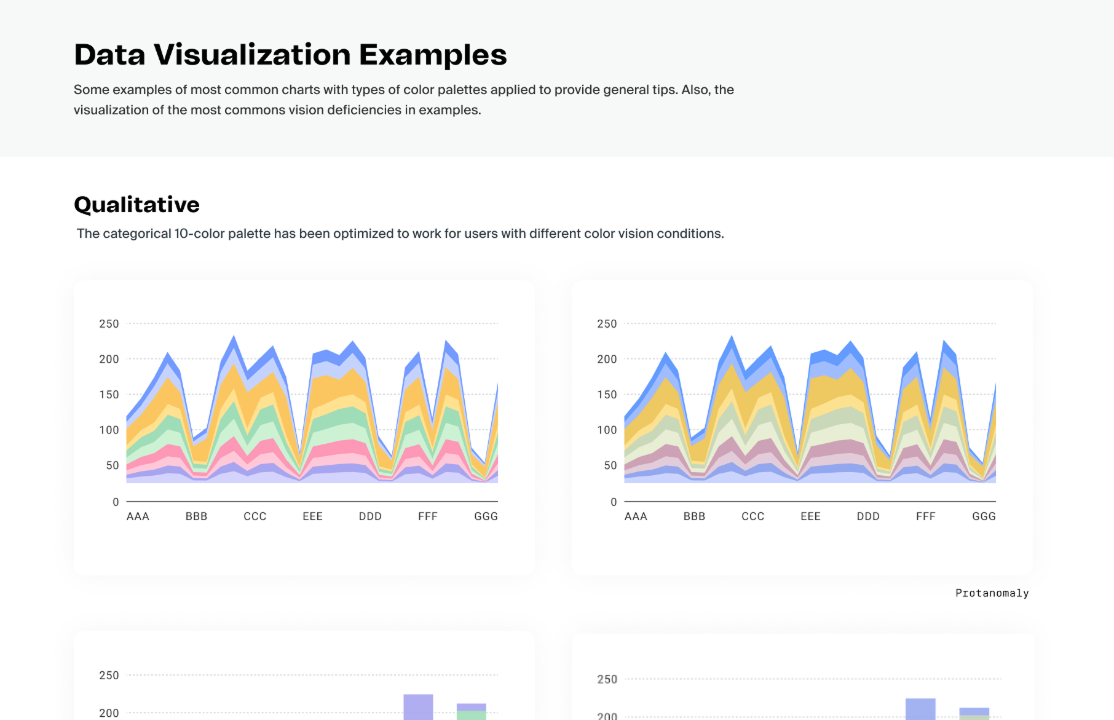Select the 250 tick on left chart

[x=109, y=324]
